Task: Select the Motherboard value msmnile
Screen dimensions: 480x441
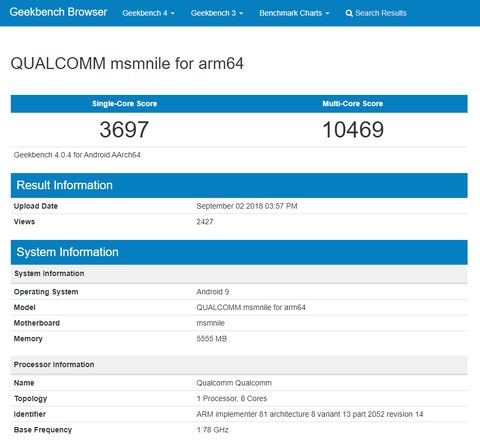Action: point(210,323)
